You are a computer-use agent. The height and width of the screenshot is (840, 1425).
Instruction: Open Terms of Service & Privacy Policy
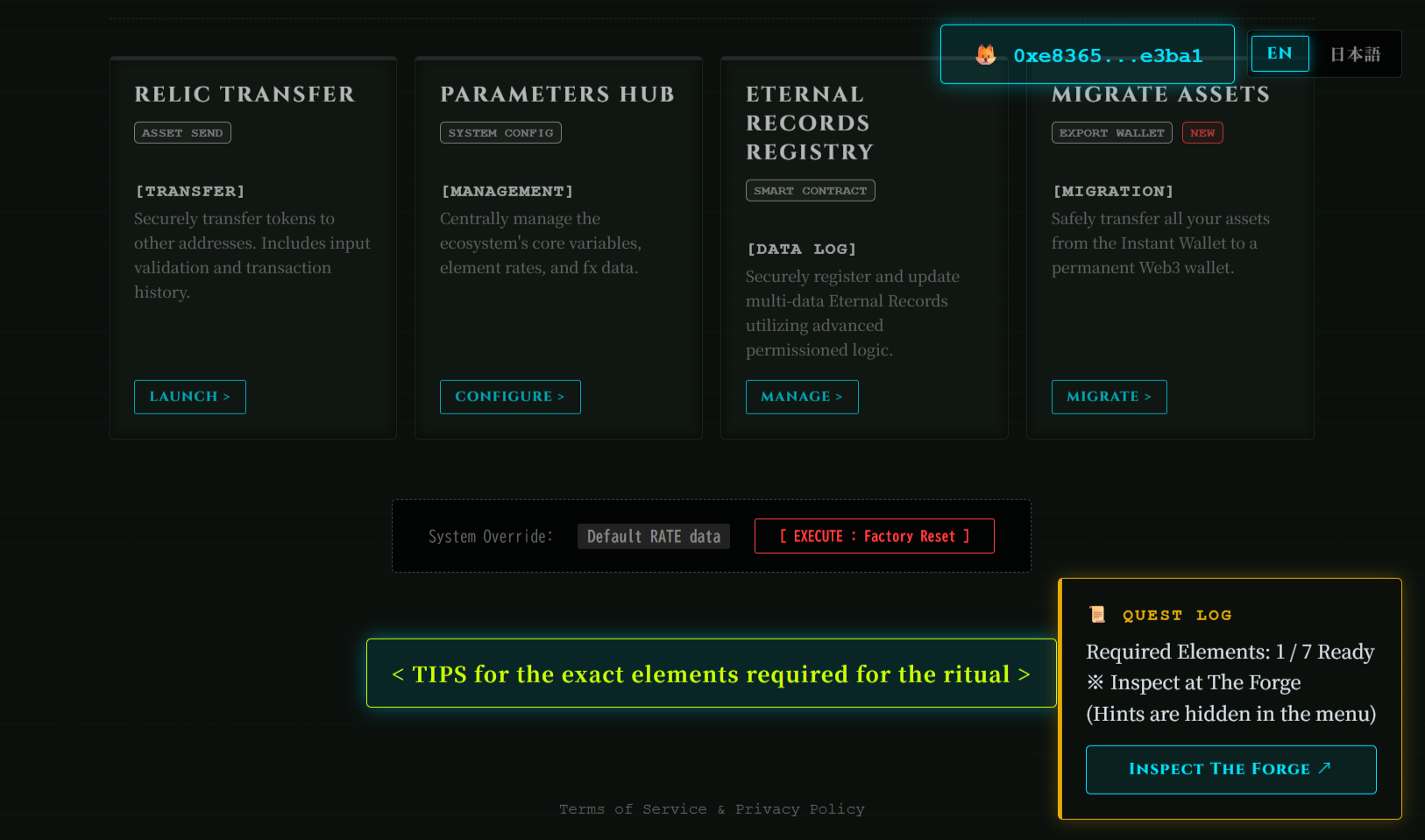pyautogui.click(x=712, y=809)
